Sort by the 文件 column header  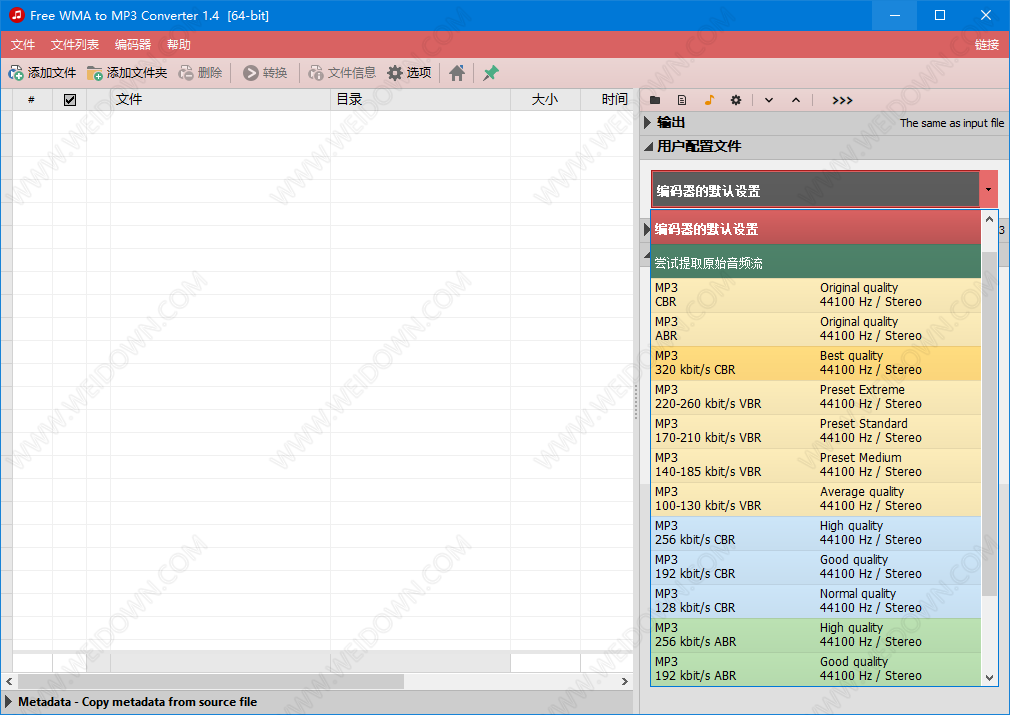pos(220,100)
